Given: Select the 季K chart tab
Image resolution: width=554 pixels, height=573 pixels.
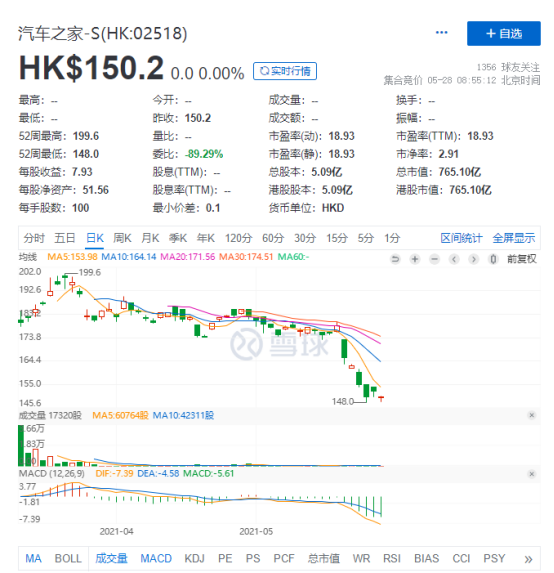Looking at the screenshot, I should point(178,238).
